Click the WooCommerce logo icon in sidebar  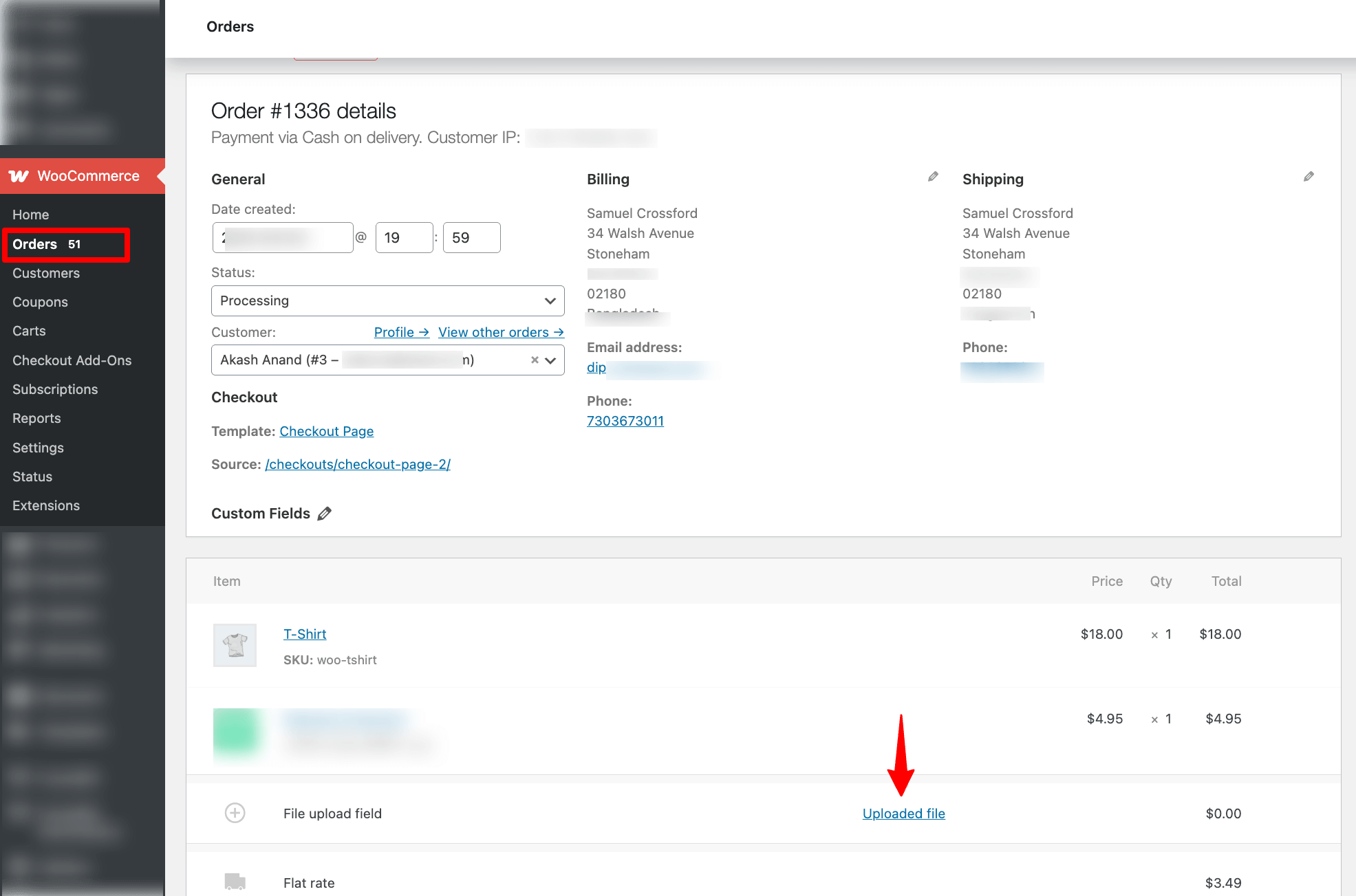[19, 176]
